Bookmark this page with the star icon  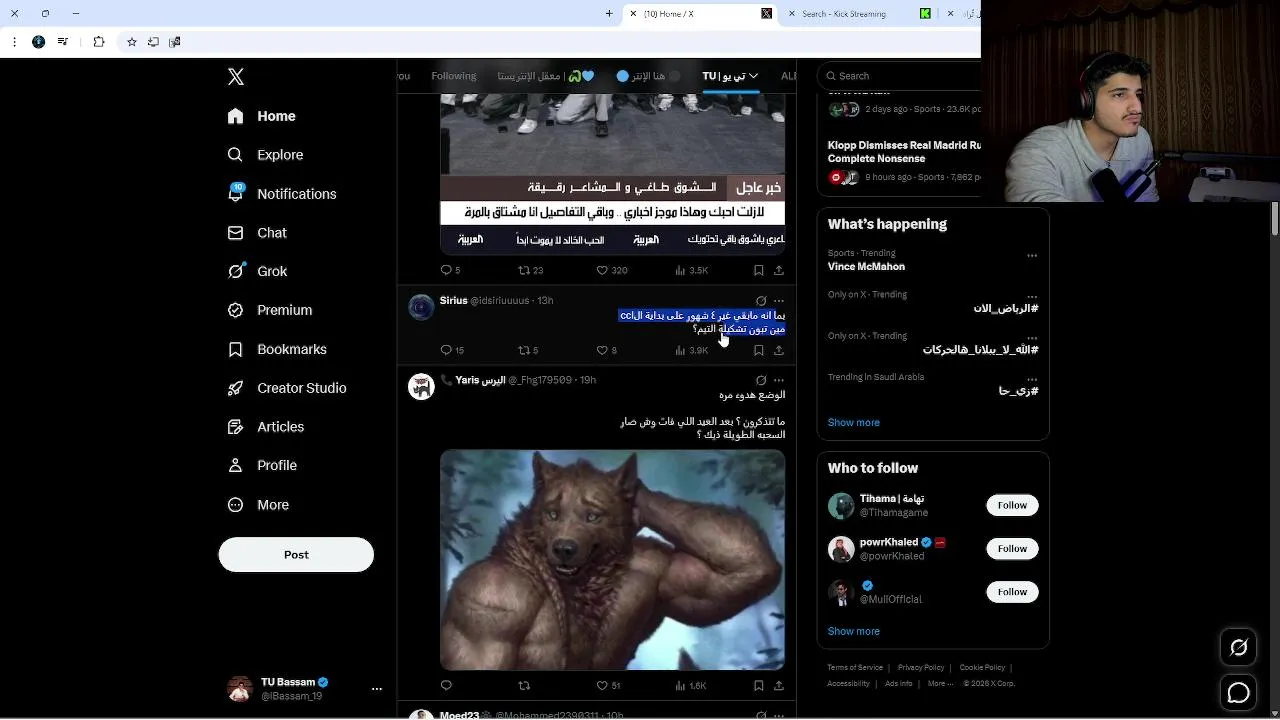click(131, 42)
